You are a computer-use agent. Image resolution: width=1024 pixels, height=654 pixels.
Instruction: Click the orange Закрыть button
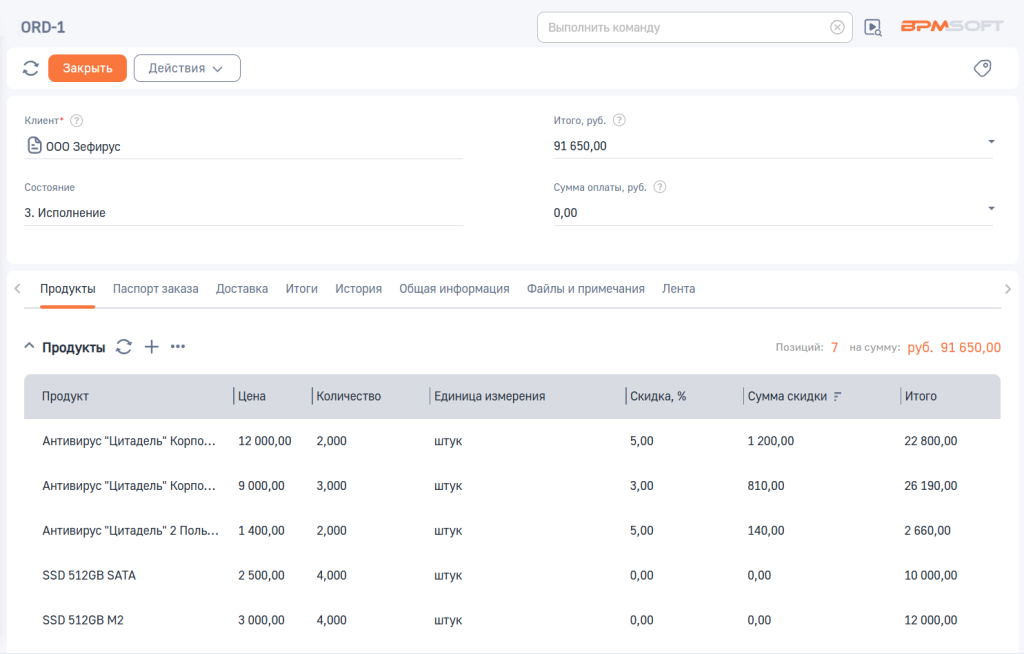click(88, 68)
